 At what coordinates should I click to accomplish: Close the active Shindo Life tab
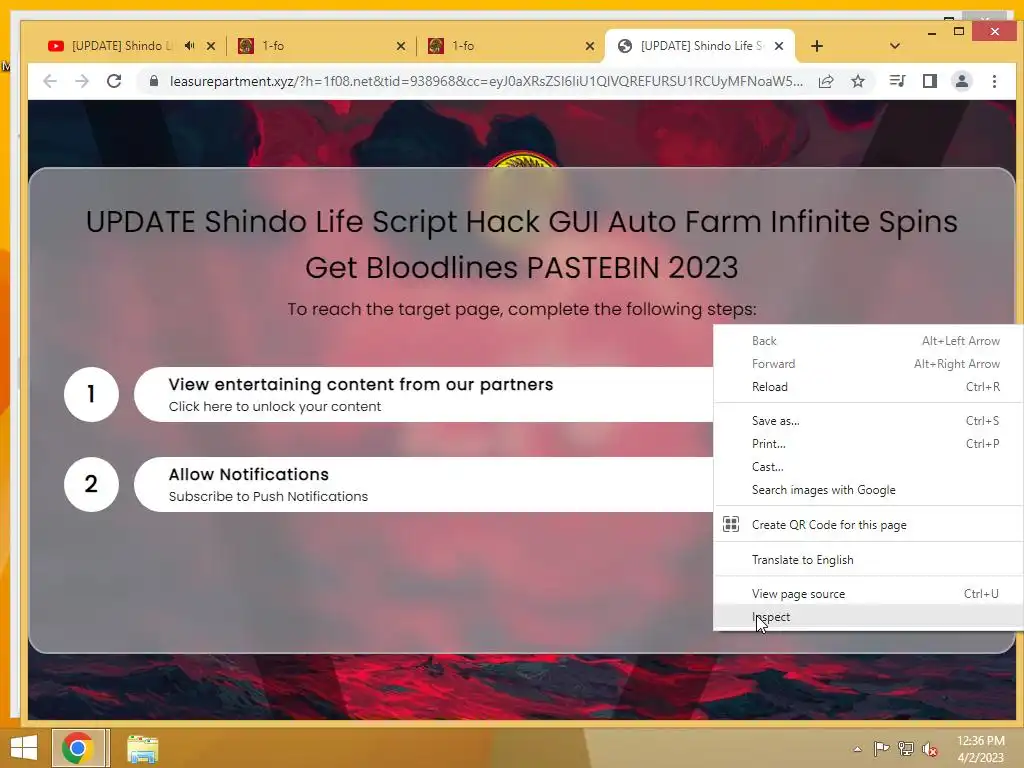(x=778, y=46)
